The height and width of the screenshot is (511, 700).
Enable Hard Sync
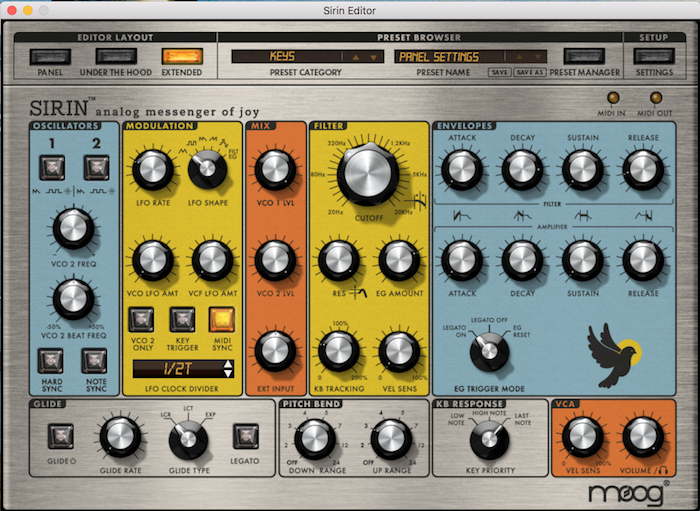[50, 361]
